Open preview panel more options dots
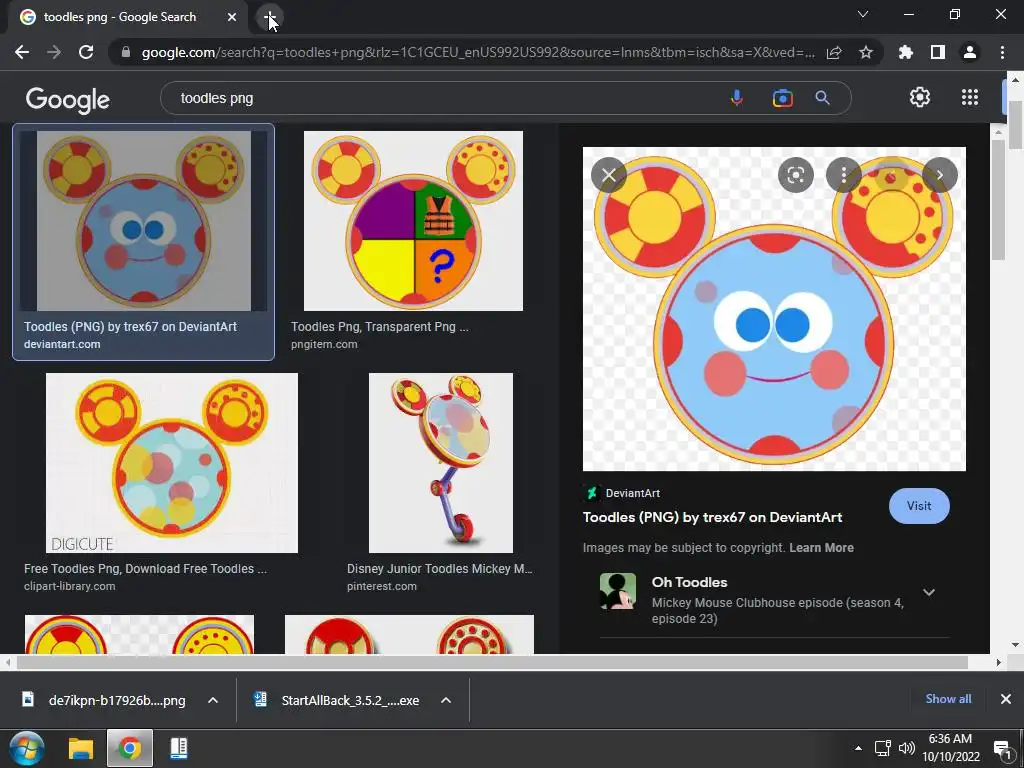Image resolution: width=1024 pixels, height=768 pixels. [844, 175]
